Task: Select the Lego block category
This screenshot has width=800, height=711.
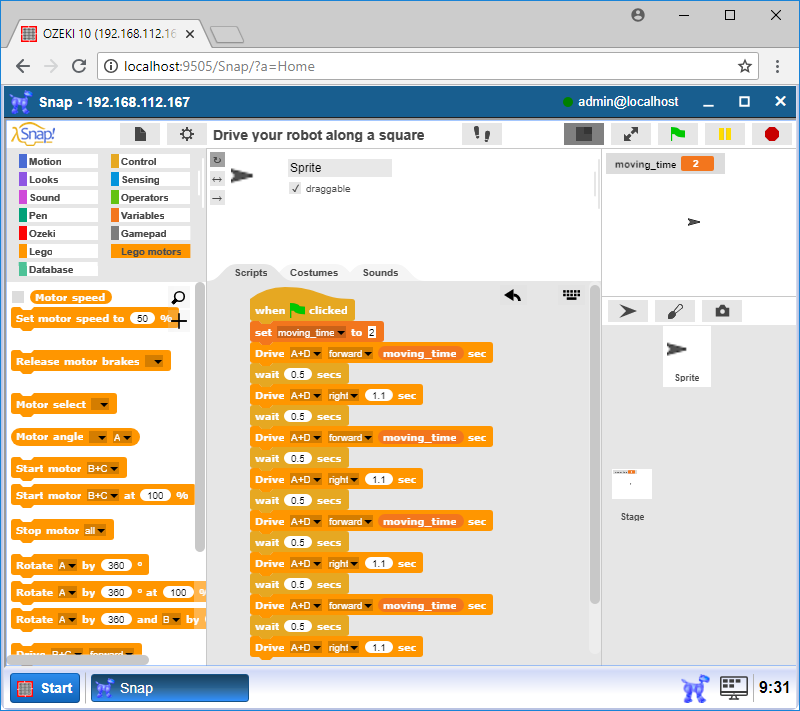Action: pos(58,251)
